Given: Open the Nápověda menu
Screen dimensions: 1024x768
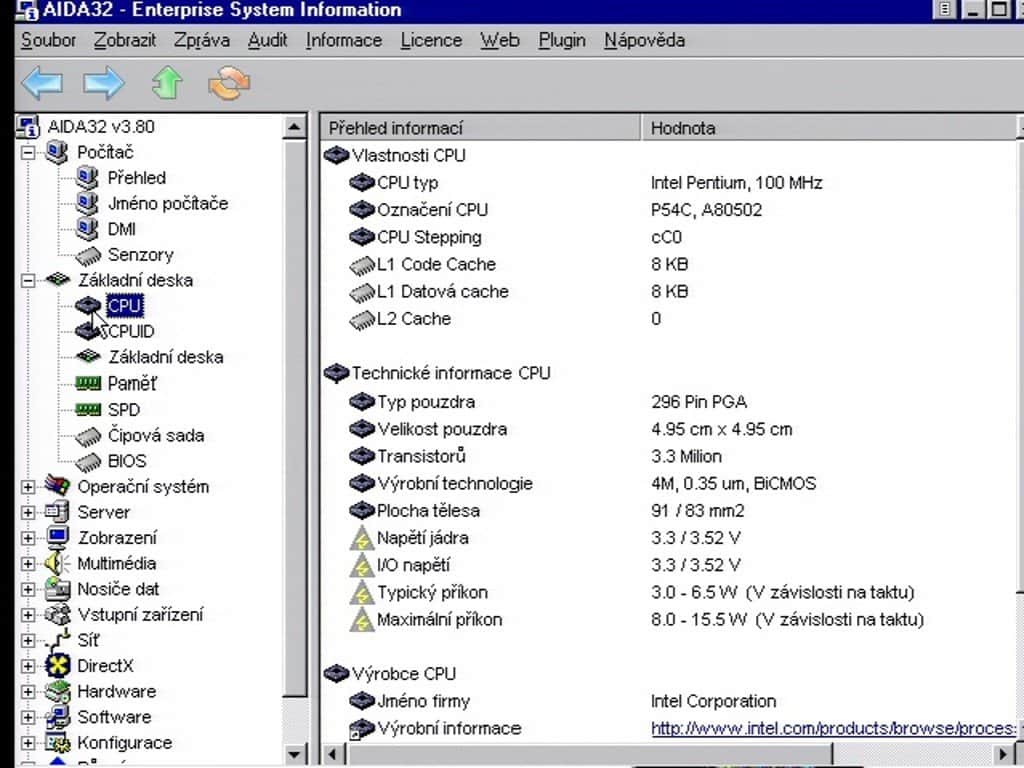Looking at the screenshot, I should tap(645, 40).
